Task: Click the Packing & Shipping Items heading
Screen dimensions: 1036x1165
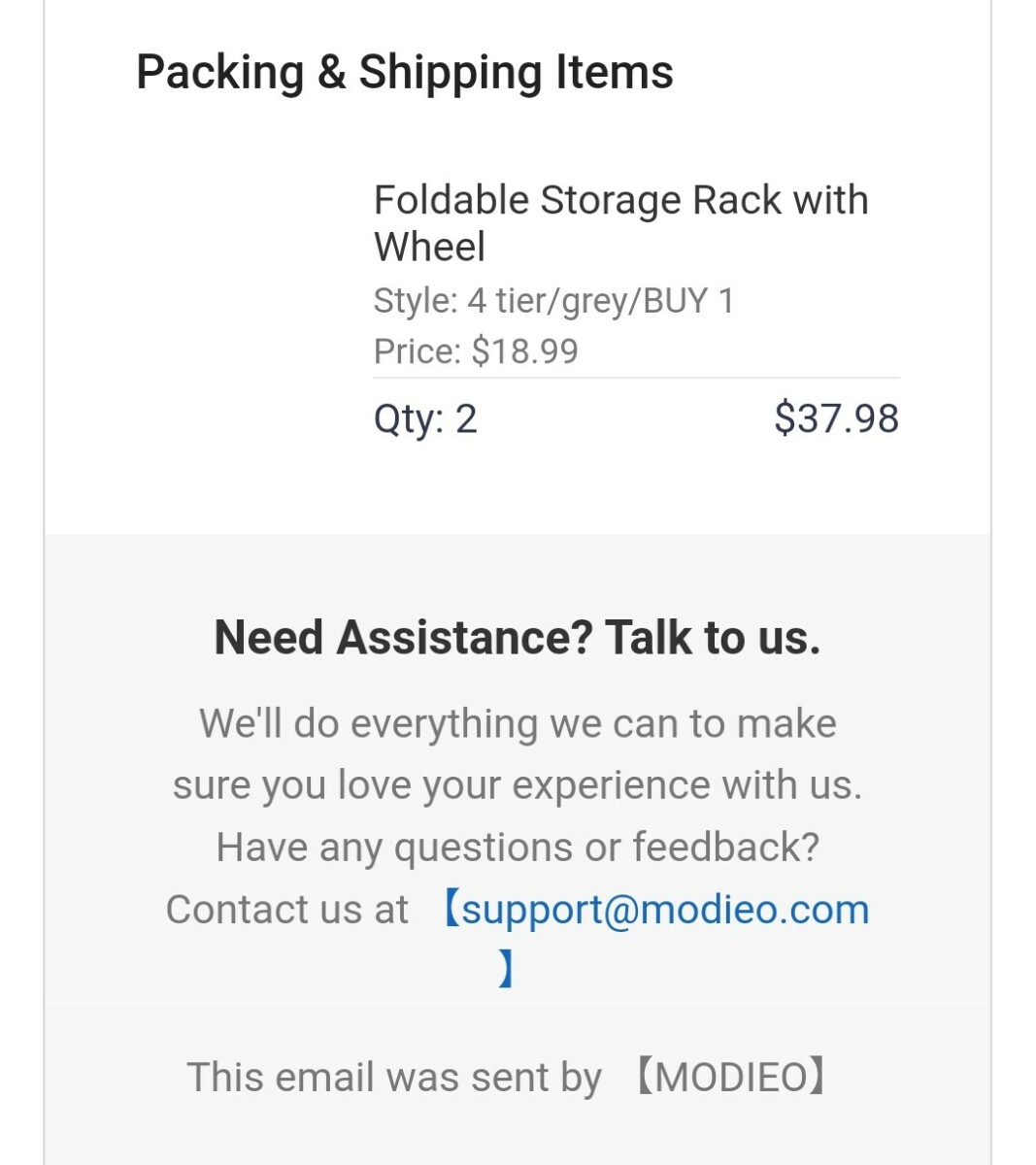Action: (404, 73)
